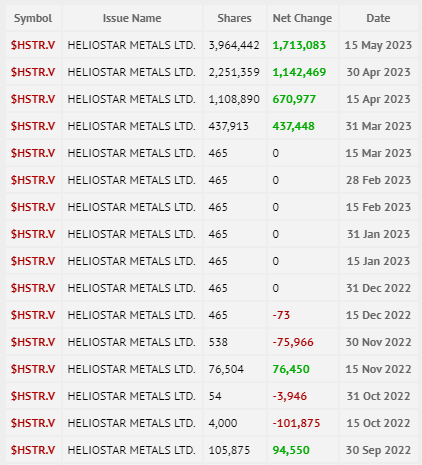This screenshot has width=422, height=465.
Task: Click the date 30 Apr 2023
Action: [x=378, y=72]
